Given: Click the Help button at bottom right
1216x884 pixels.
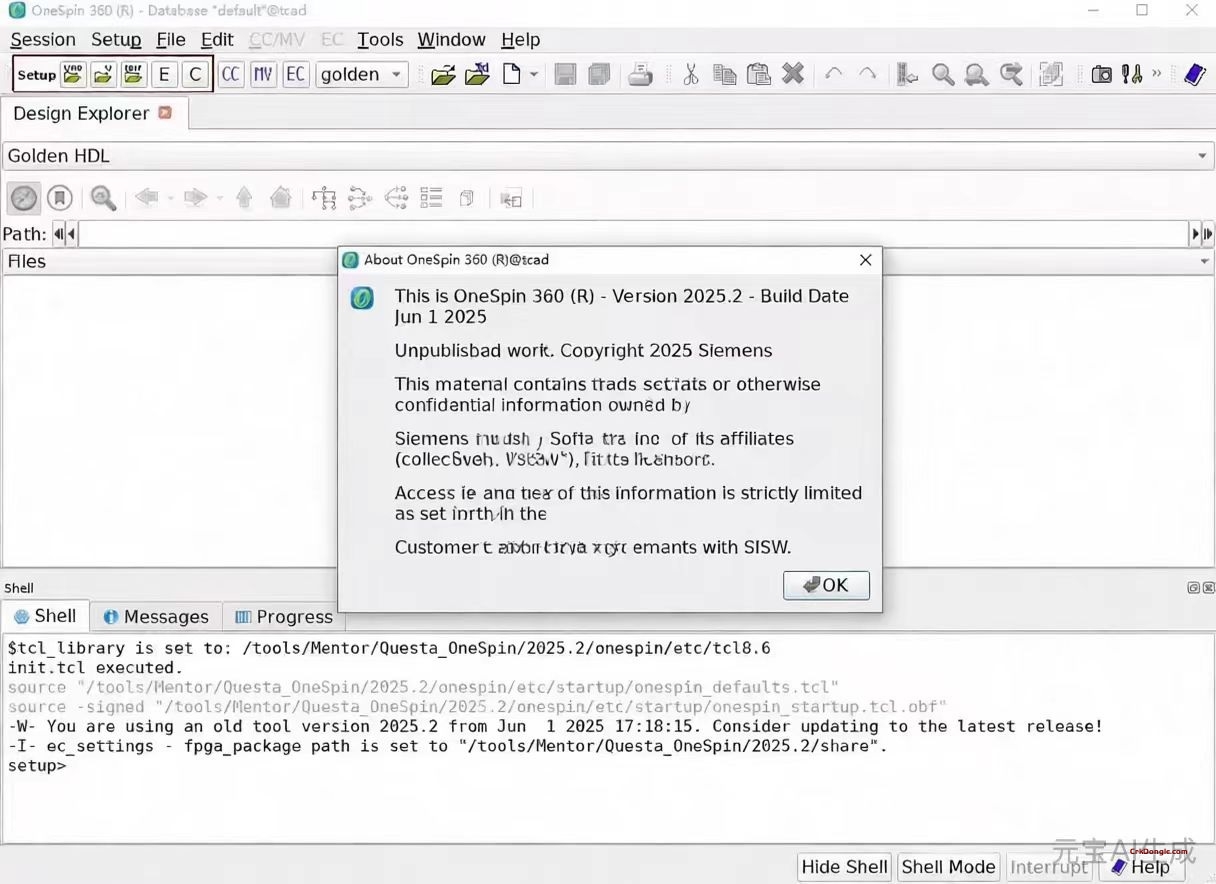Looking at the screenshot, I should (x=1141, y=867).
